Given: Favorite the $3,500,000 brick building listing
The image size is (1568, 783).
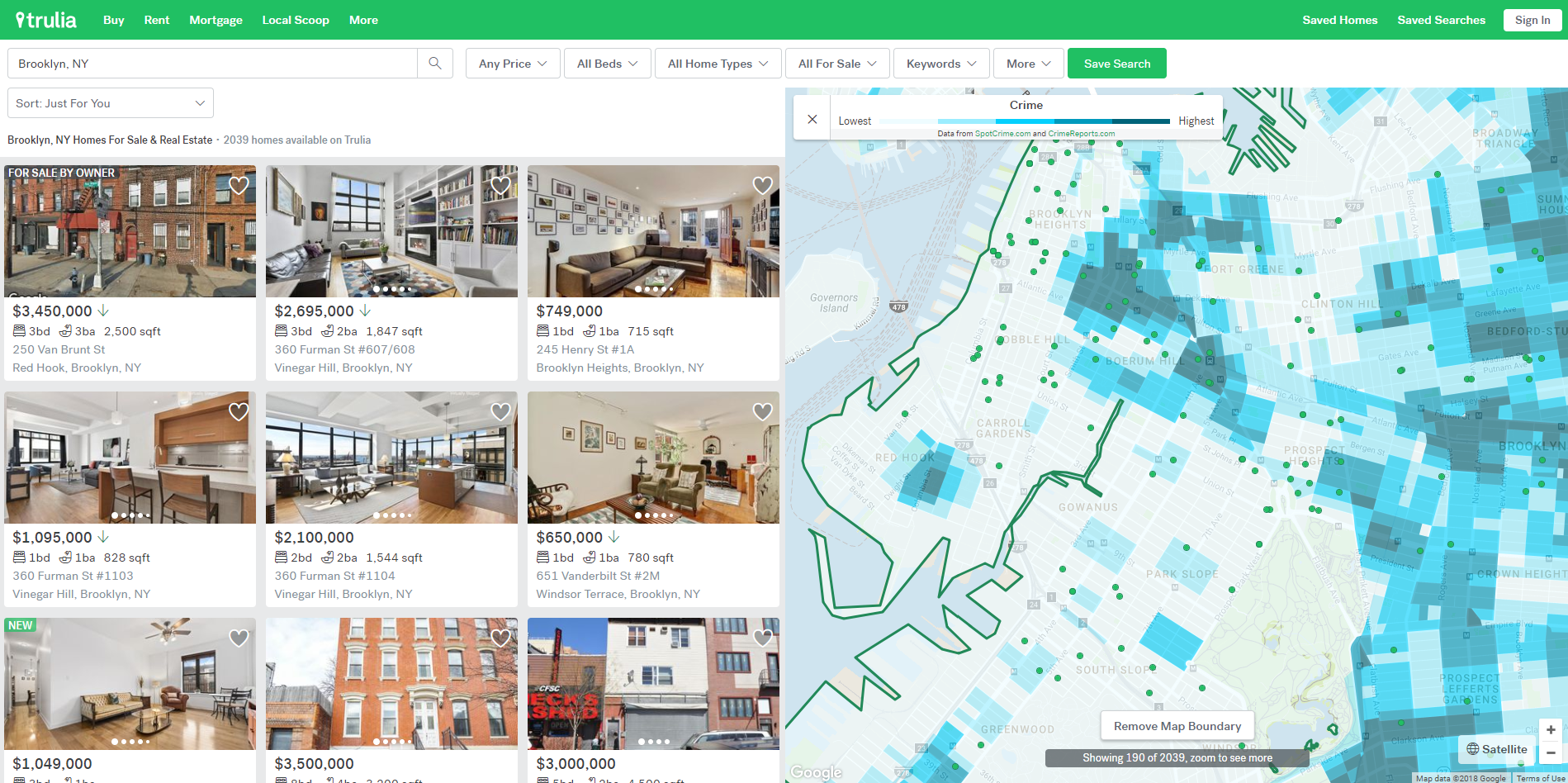Looking at the screenshot, I should (500, 638).
